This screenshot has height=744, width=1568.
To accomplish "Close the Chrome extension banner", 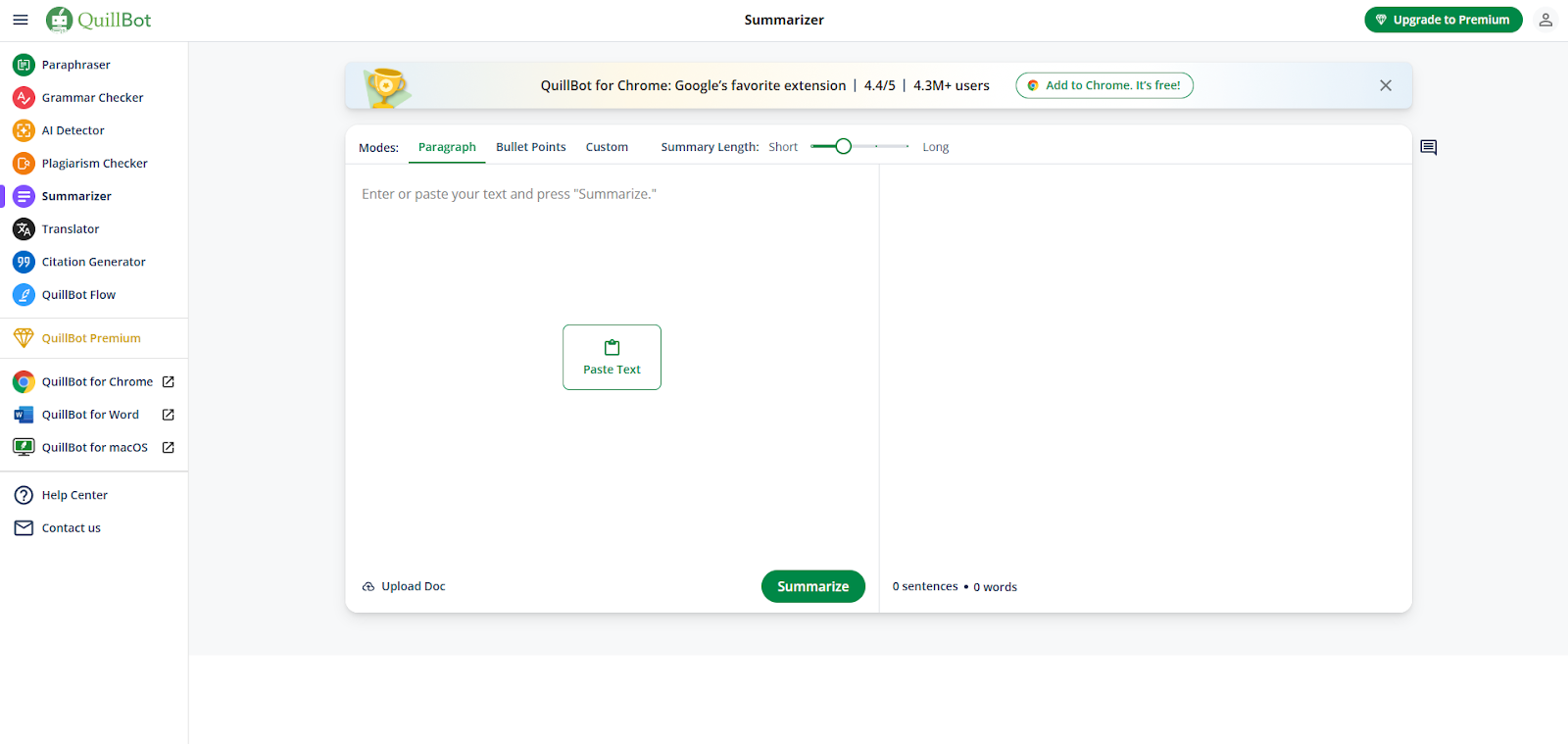I will (1386, 85).
